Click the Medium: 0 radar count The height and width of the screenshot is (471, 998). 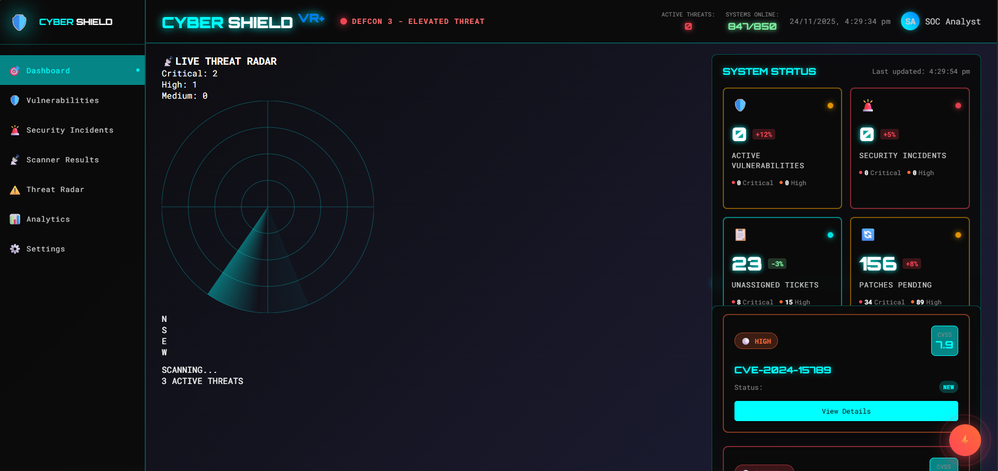pyautogui.click(x=185, y=96)
